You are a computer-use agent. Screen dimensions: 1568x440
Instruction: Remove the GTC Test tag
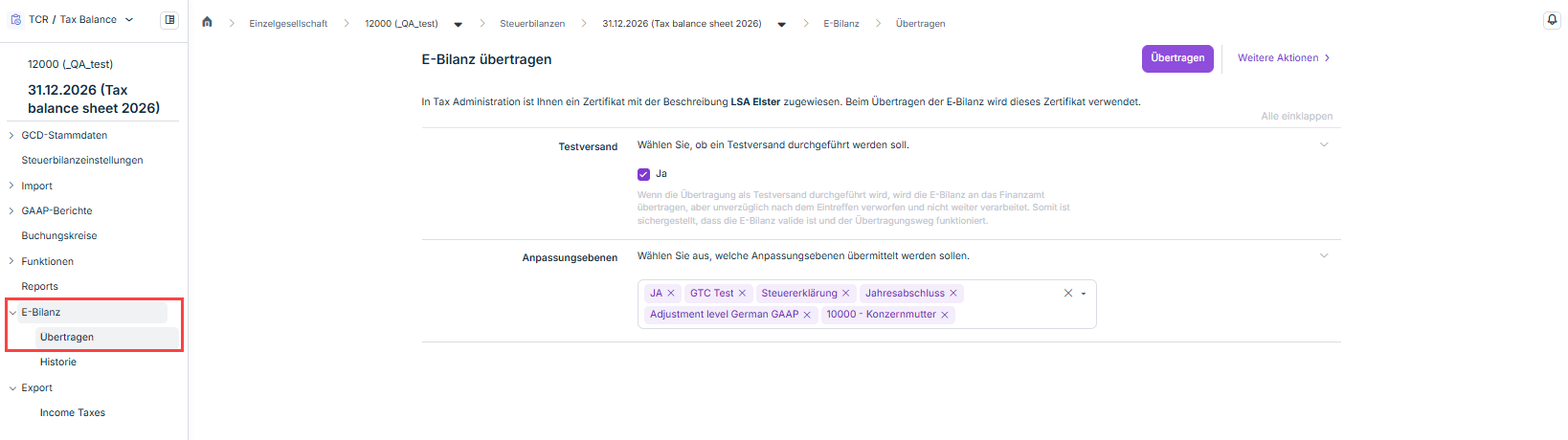coord(742,293)
